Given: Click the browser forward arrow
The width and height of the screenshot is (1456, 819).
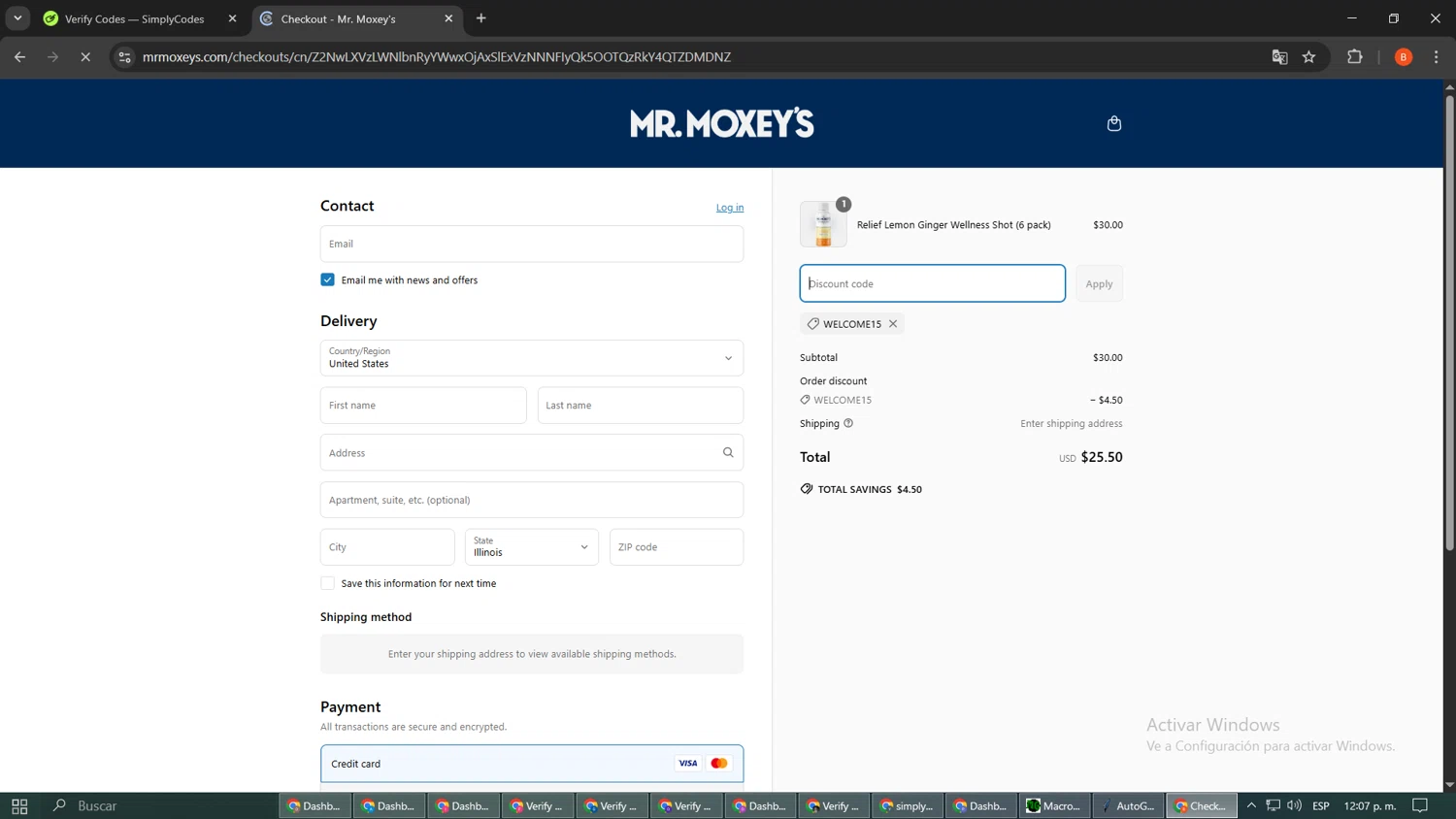Looking at the screenshot, I should point(52,57).
